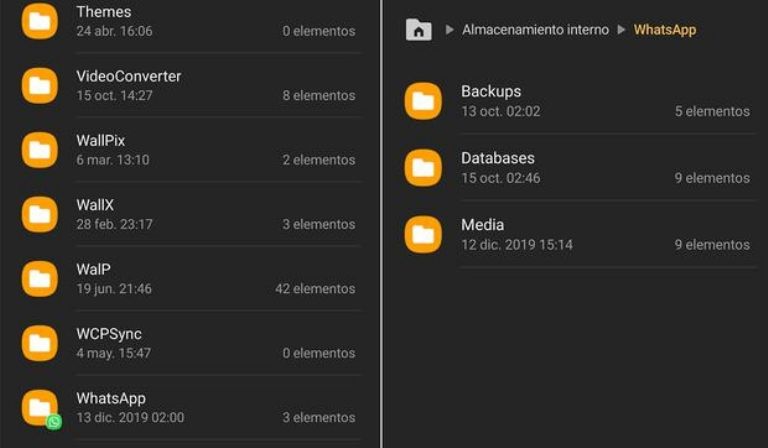
Task: Open the Databases folder icon
Action: [x=423, y=167]
